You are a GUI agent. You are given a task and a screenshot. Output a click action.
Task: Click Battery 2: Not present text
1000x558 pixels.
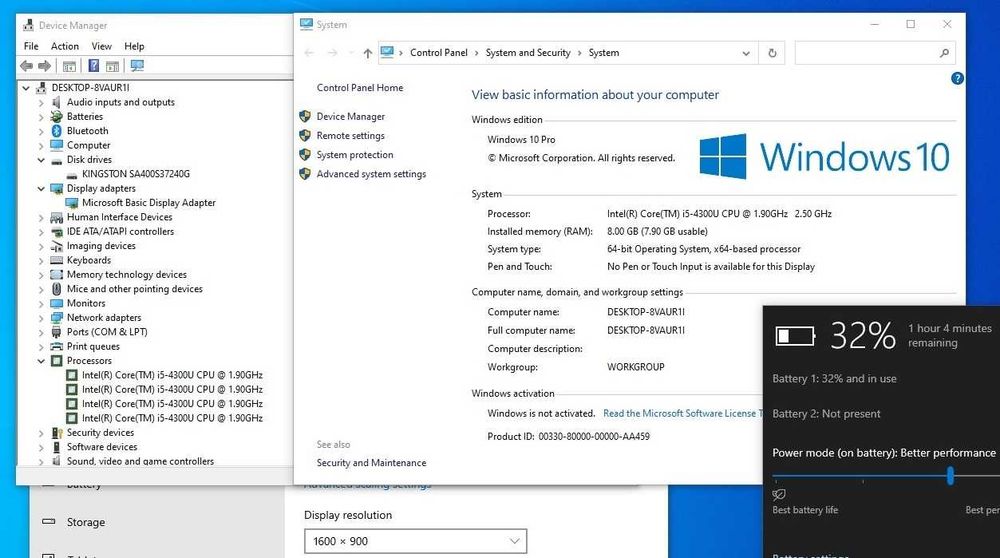click(x=826, y=414)
